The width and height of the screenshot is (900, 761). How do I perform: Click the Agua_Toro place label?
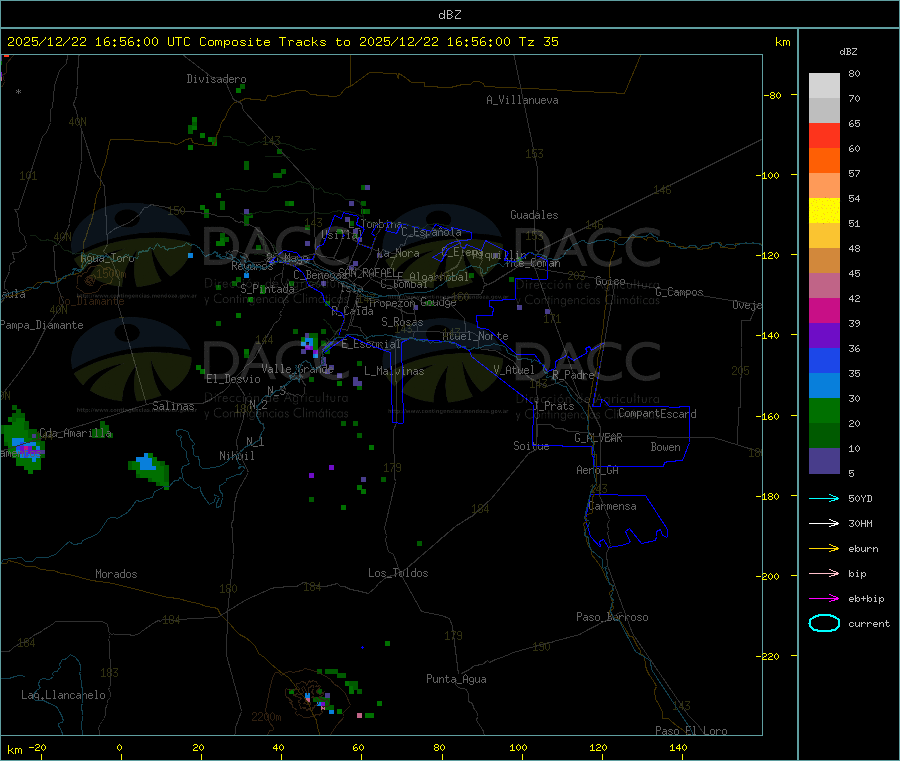click(x=107, y=259)
